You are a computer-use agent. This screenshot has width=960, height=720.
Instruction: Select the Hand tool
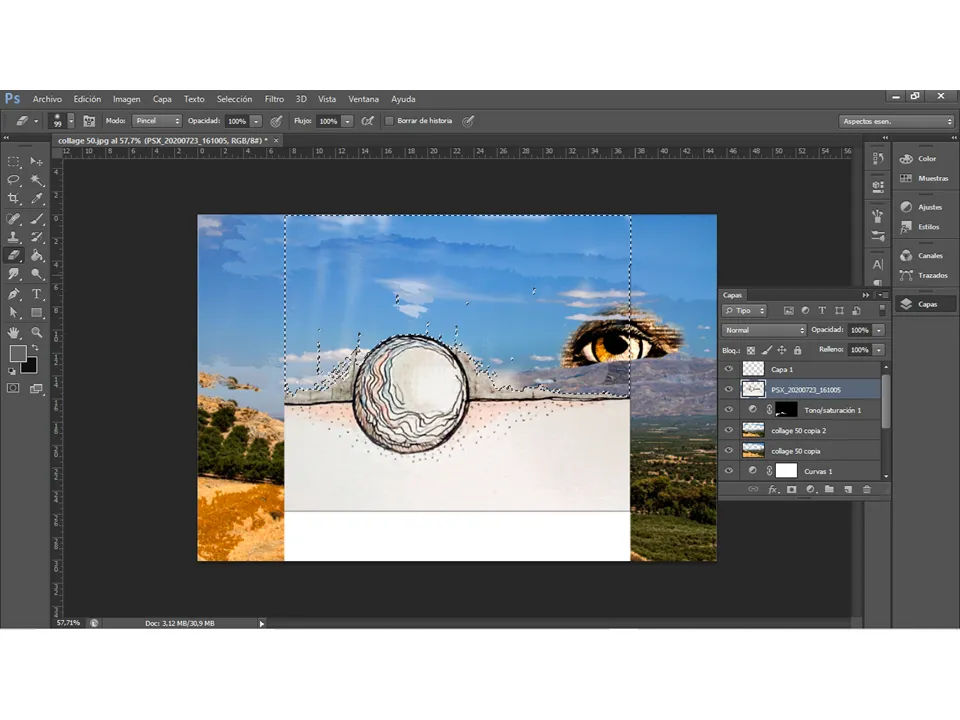pyautogui.click(x=13, y=332)
